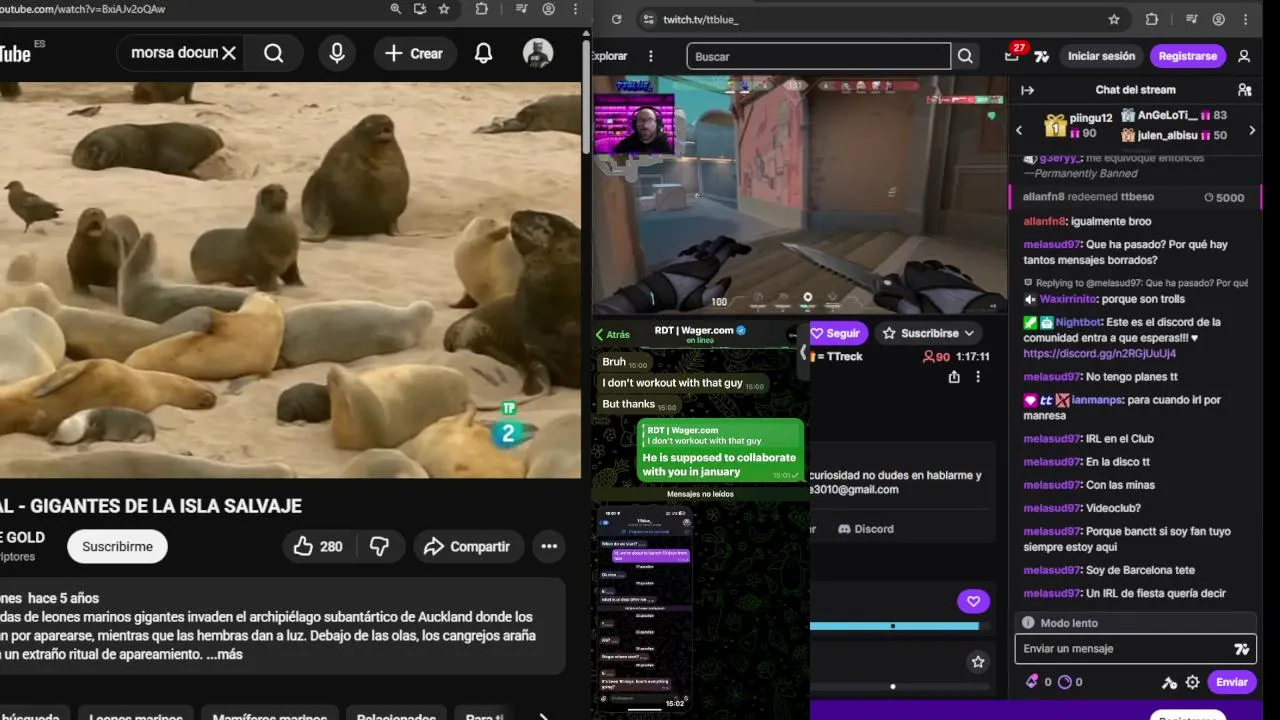Click the purple heart follow button in the panels
The image size is (1280, 720).
[x=973, y=601]
